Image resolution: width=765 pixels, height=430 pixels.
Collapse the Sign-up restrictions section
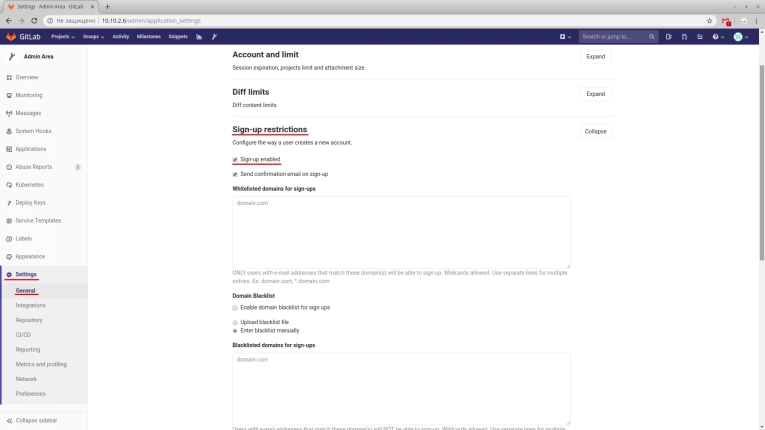click(595, 131)
